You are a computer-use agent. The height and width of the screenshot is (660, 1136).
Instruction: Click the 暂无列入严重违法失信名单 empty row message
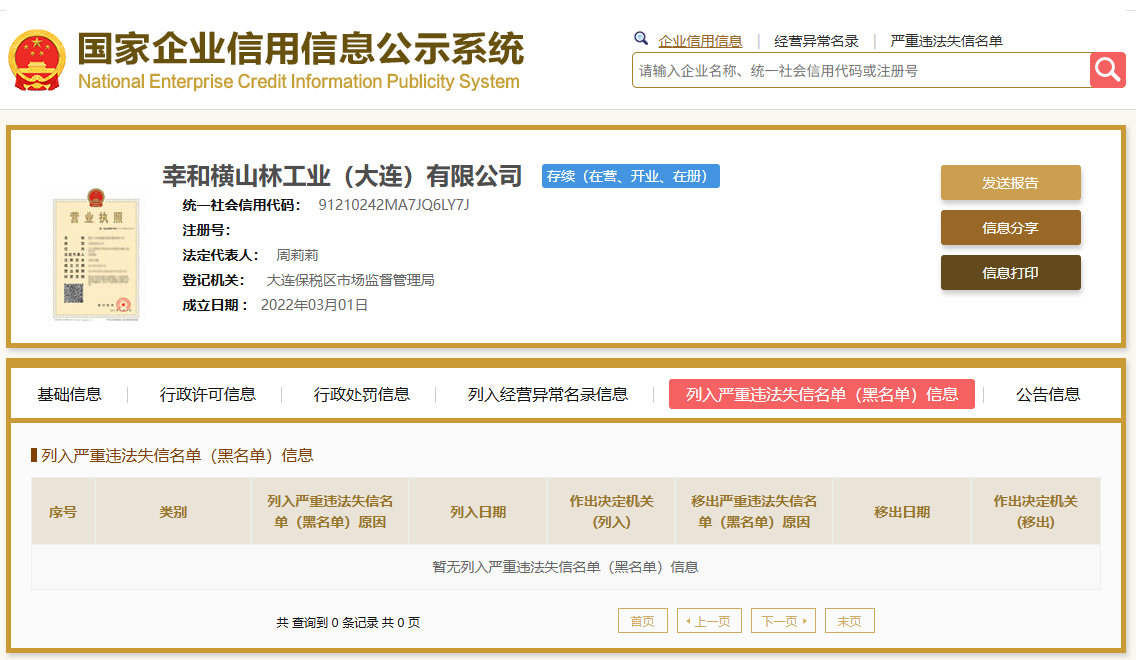pos(565,567)
